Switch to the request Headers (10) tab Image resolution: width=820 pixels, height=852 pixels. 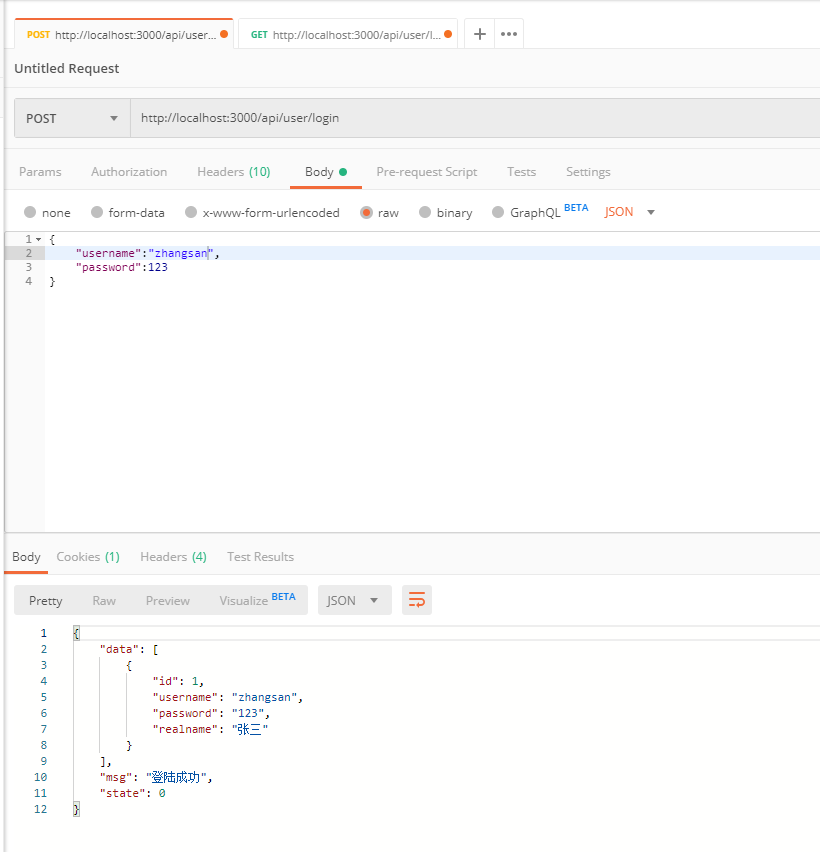(233, 172)
